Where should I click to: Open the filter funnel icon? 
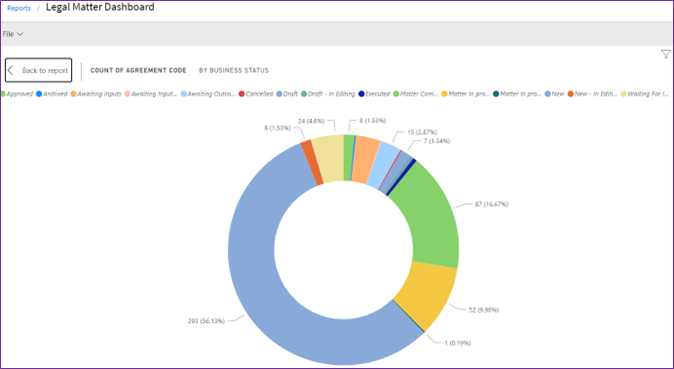click(x=665, y=54)
